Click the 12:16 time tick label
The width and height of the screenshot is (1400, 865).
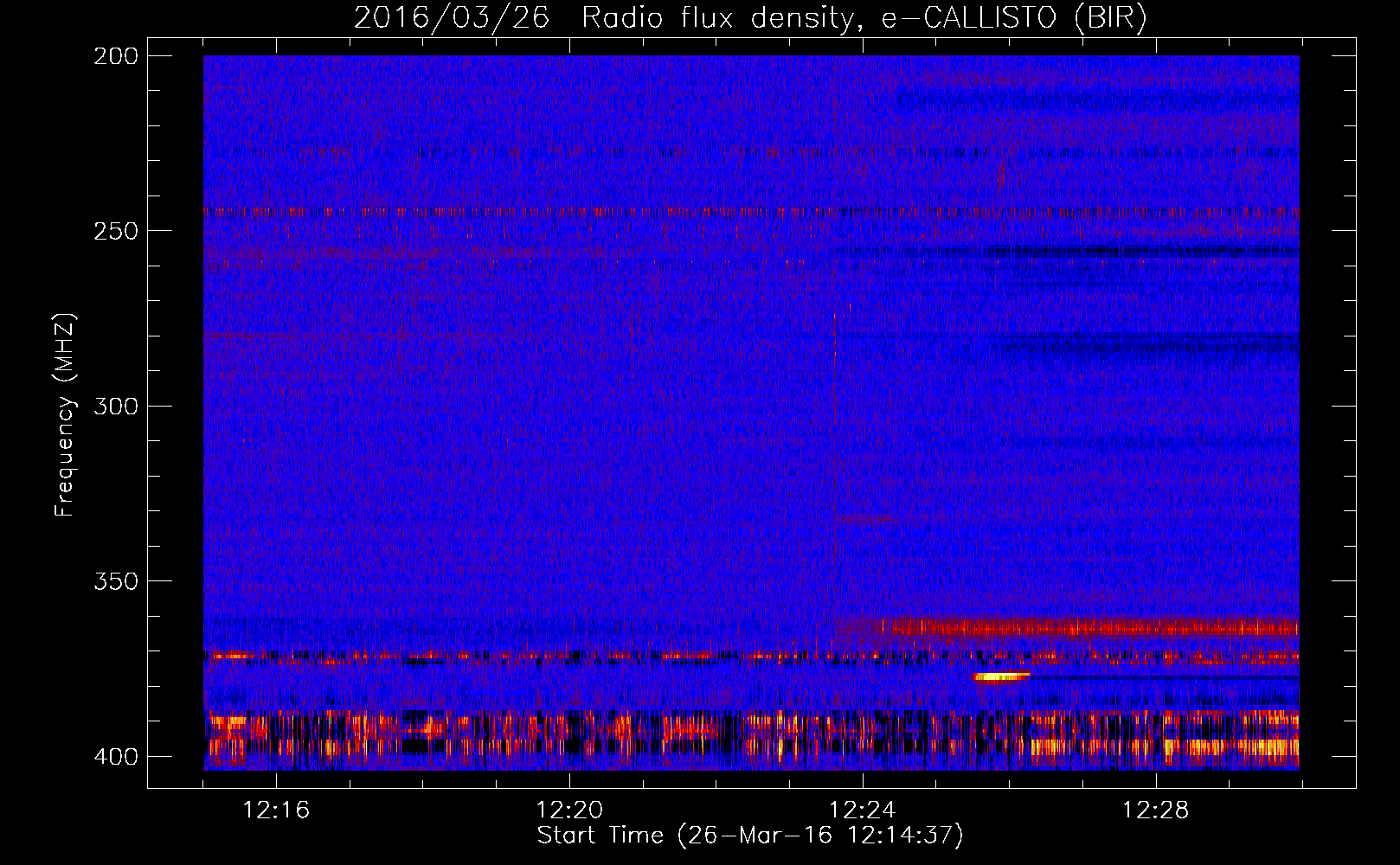pos(276,811)
